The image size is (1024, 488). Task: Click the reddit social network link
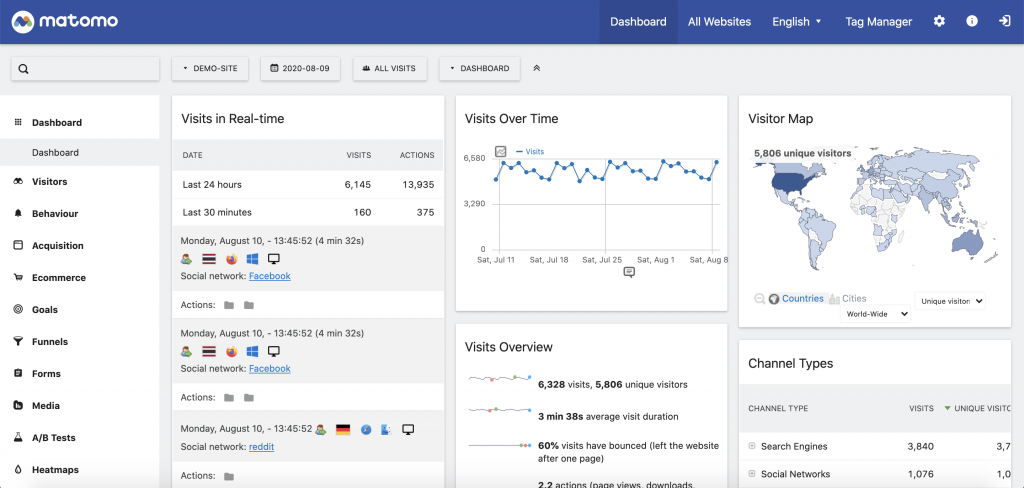(261, 447)
